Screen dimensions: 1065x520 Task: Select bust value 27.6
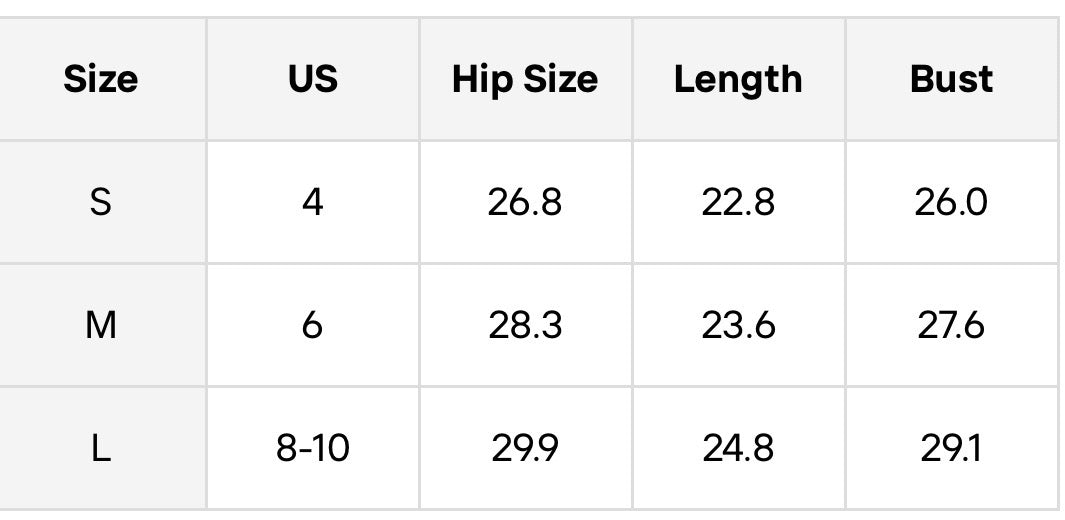coord(951,325)
